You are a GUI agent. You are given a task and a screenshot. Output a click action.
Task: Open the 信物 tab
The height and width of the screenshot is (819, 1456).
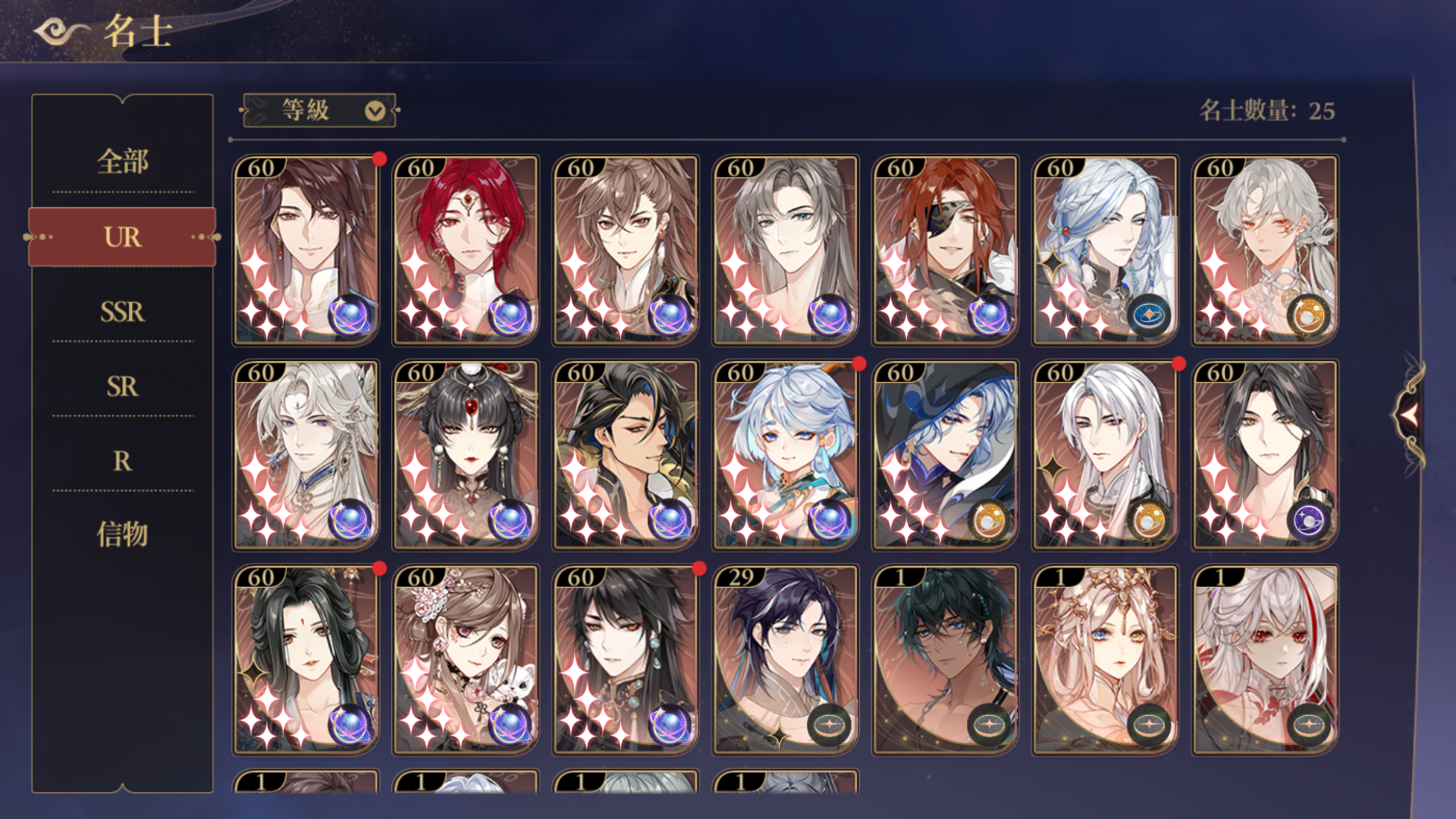pyautogui.click(x=122, y=534)
